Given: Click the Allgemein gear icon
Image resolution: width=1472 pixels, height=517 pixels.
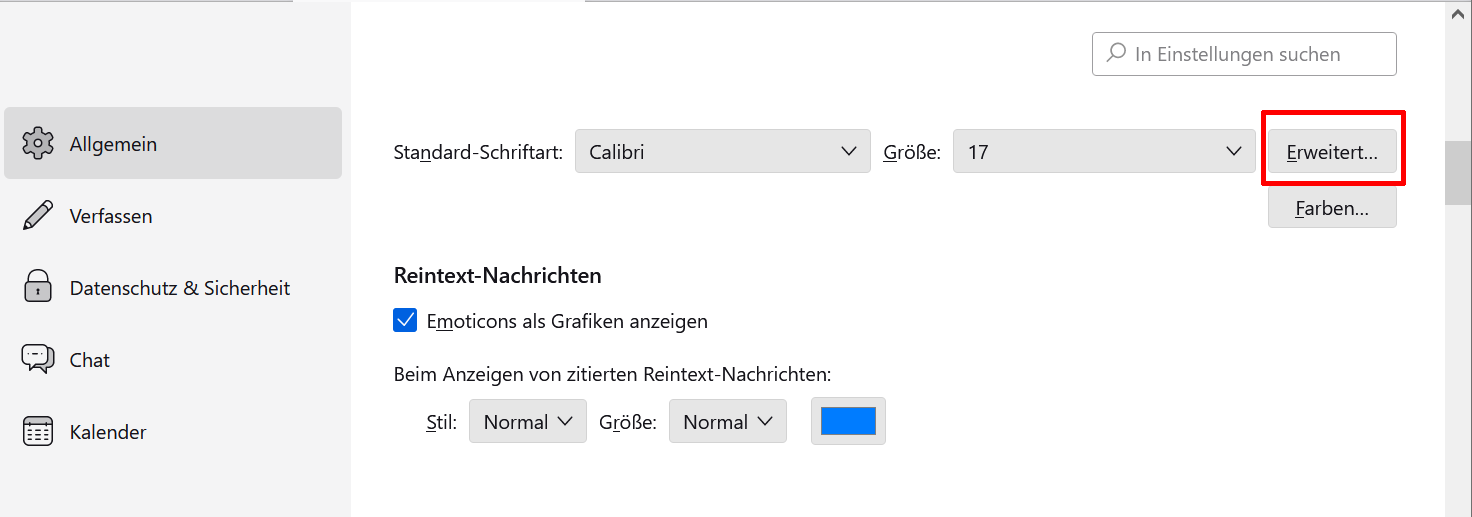Looking at the screenshot, I should tap(38, 144).
